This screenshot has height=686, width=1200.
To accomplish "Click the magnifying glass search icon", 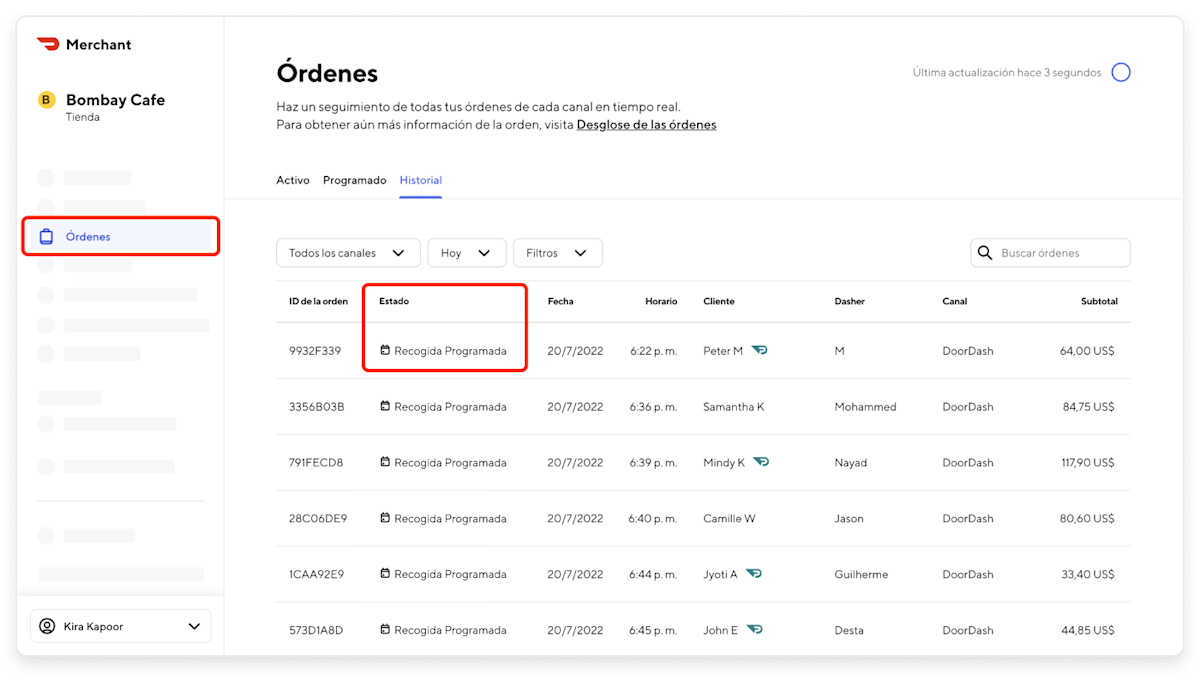I will click(x=984, y=253).
